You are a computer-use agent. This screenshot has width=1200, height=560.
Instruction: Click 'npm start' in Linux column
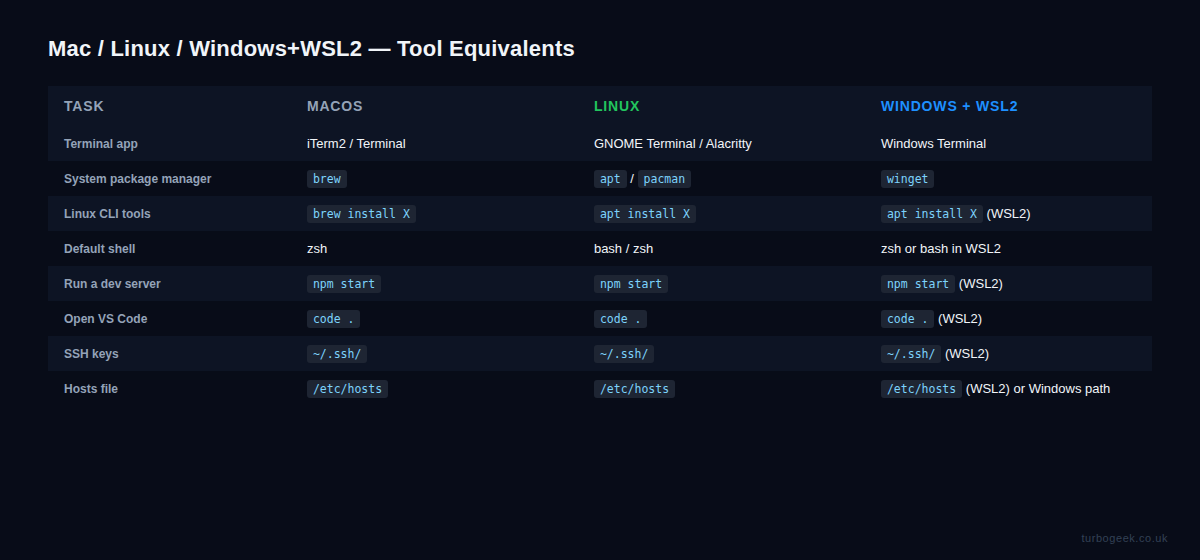(631, 284)
